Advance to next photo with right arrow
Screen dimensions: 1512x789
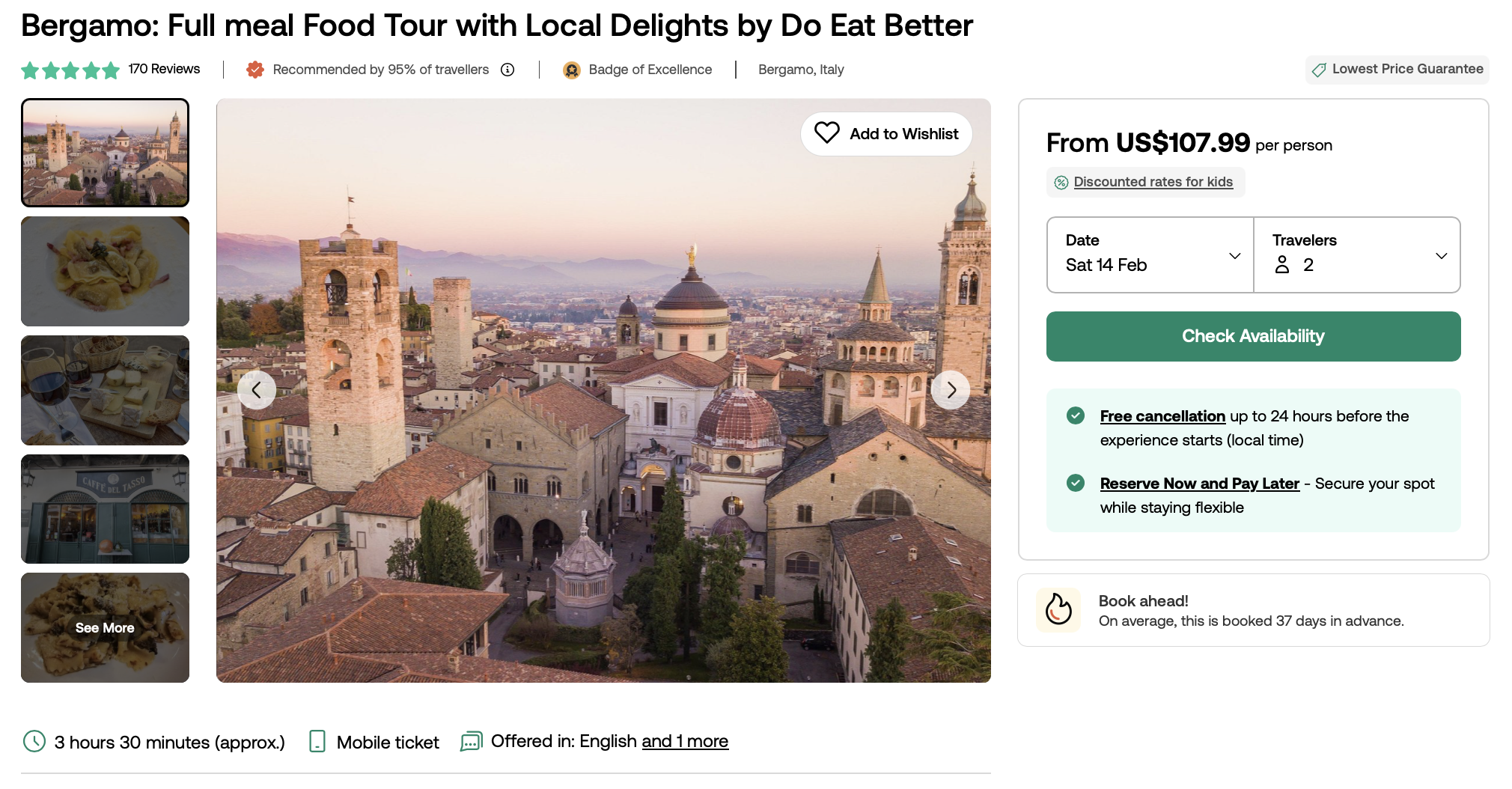point(951,390)
